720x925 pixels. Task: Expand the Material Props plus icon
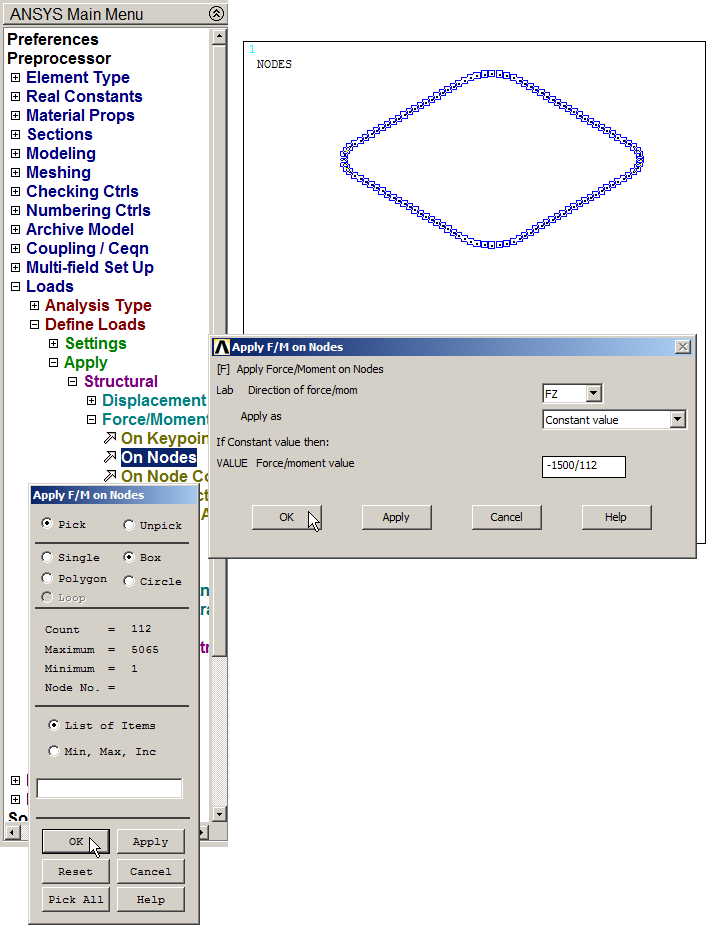[15, 116]
